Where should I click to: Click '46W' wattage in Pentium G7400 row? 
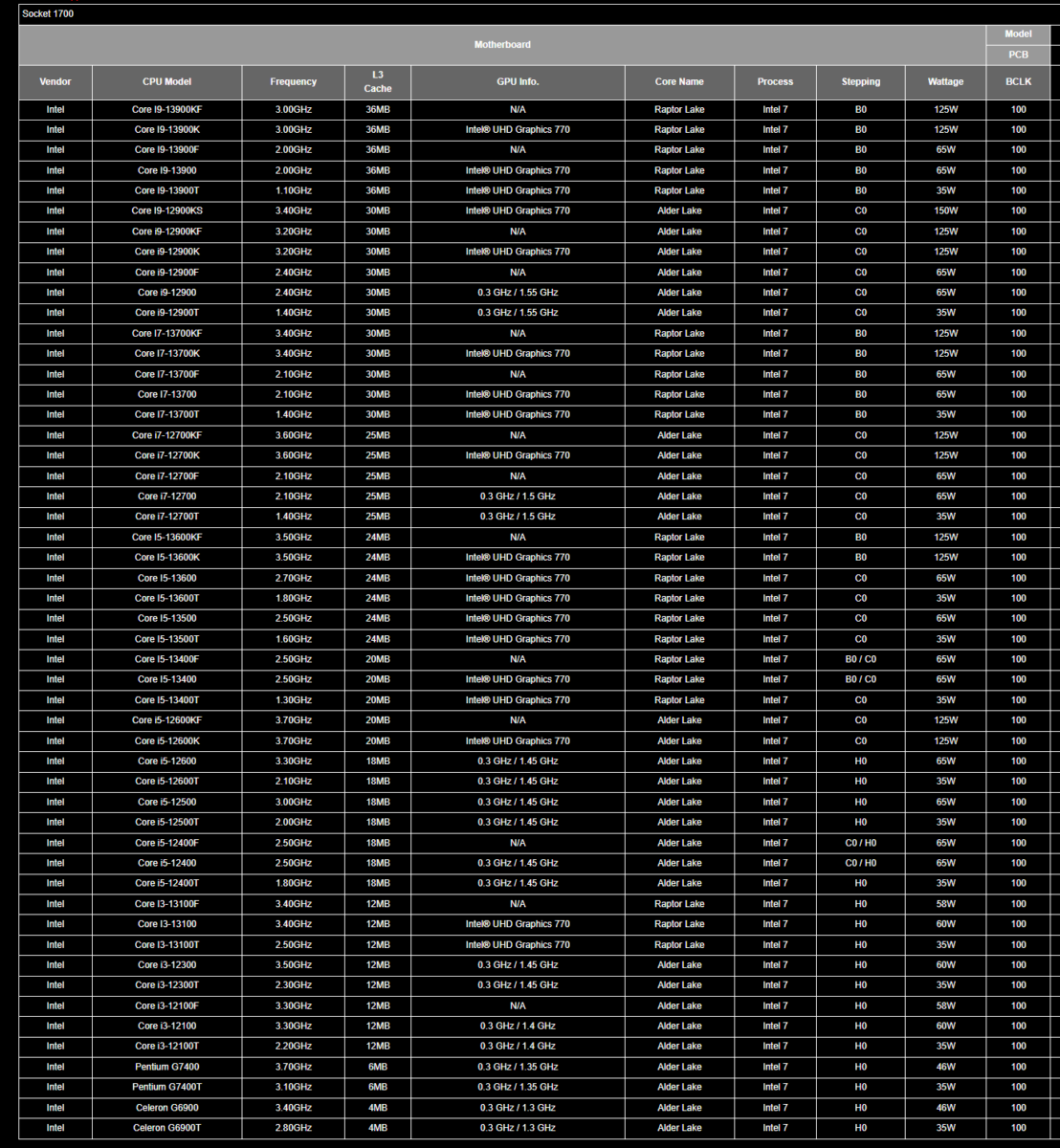[x=946, y=1067]
